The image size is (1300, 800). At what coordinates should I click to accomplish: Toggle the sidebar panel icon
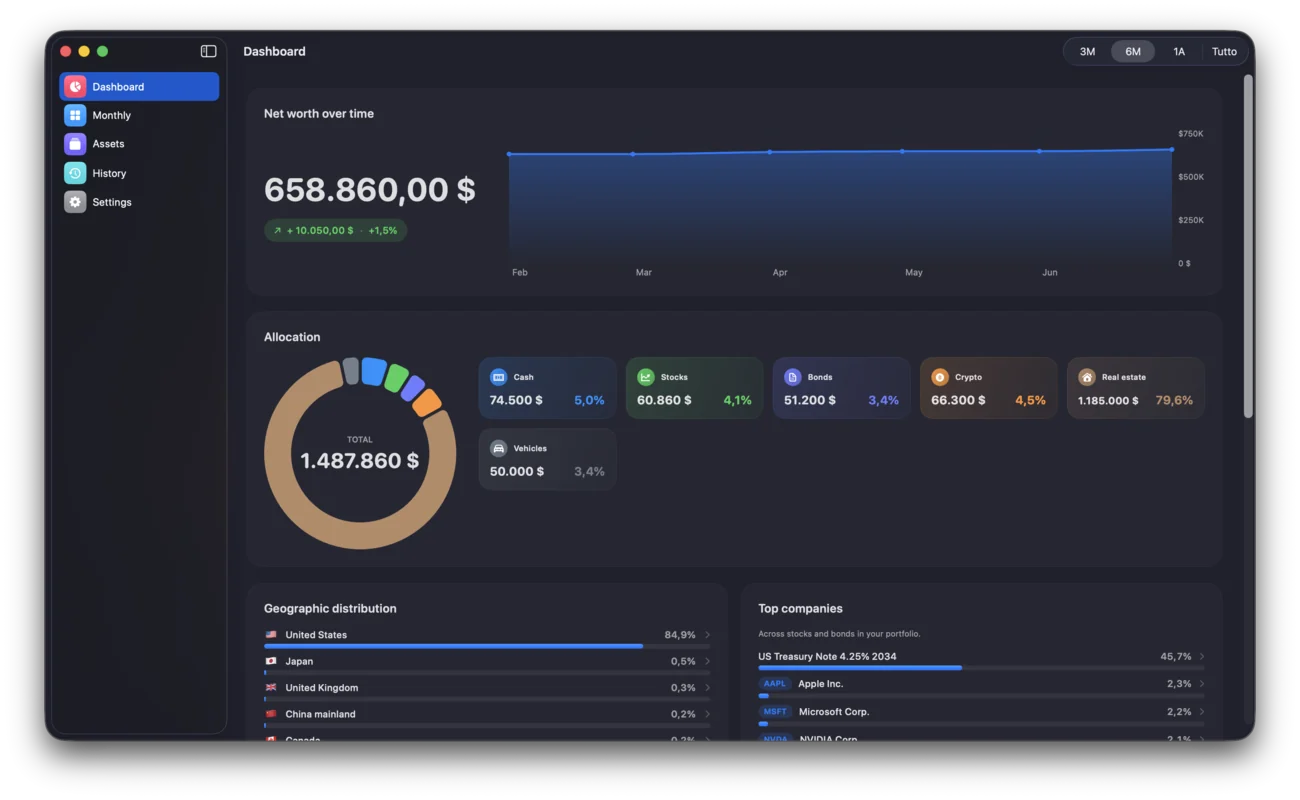208,51
